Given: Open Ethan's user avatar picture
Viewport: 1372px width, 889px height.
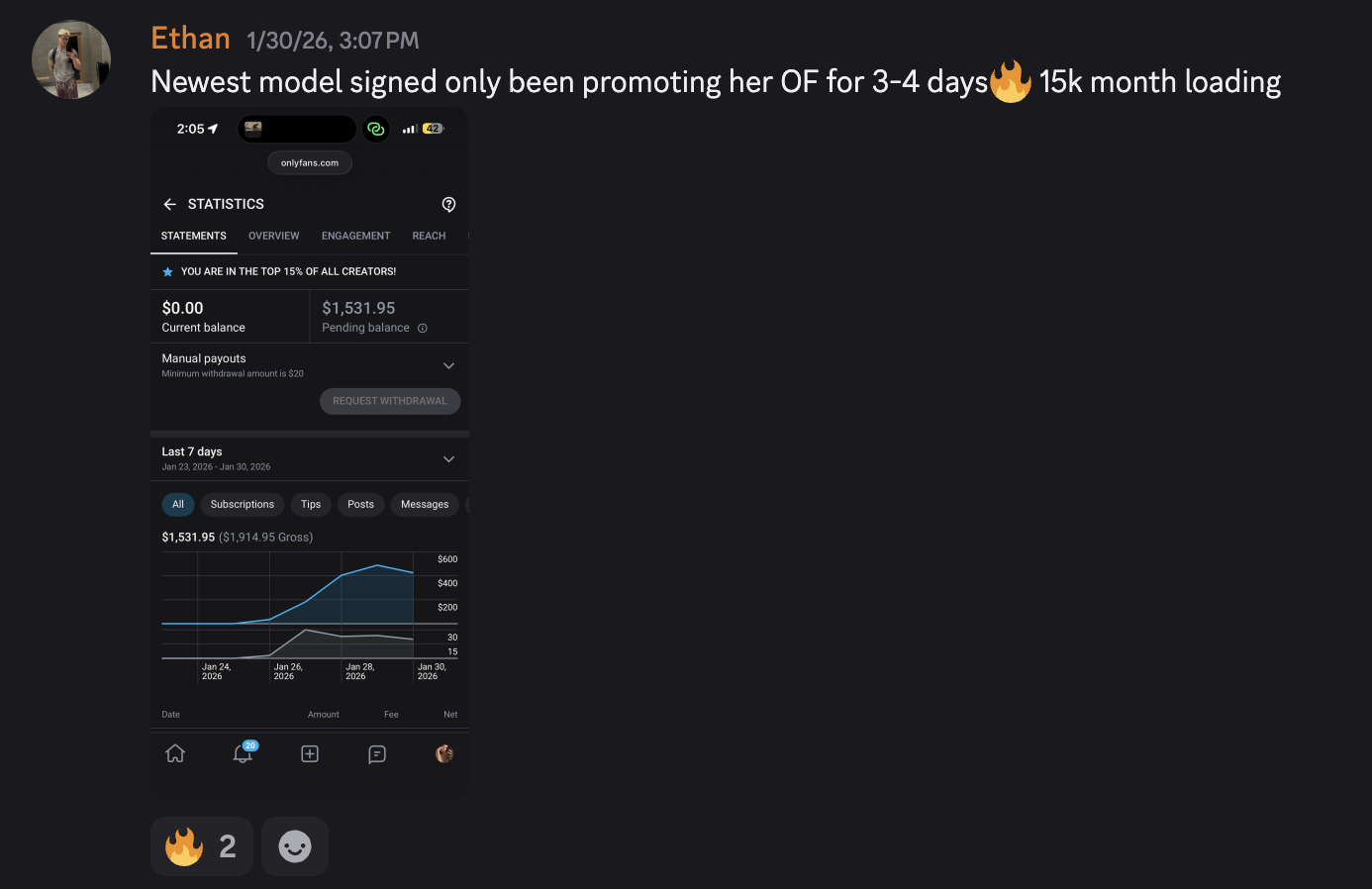Looking at the screenshot, I should coord(71,59).
